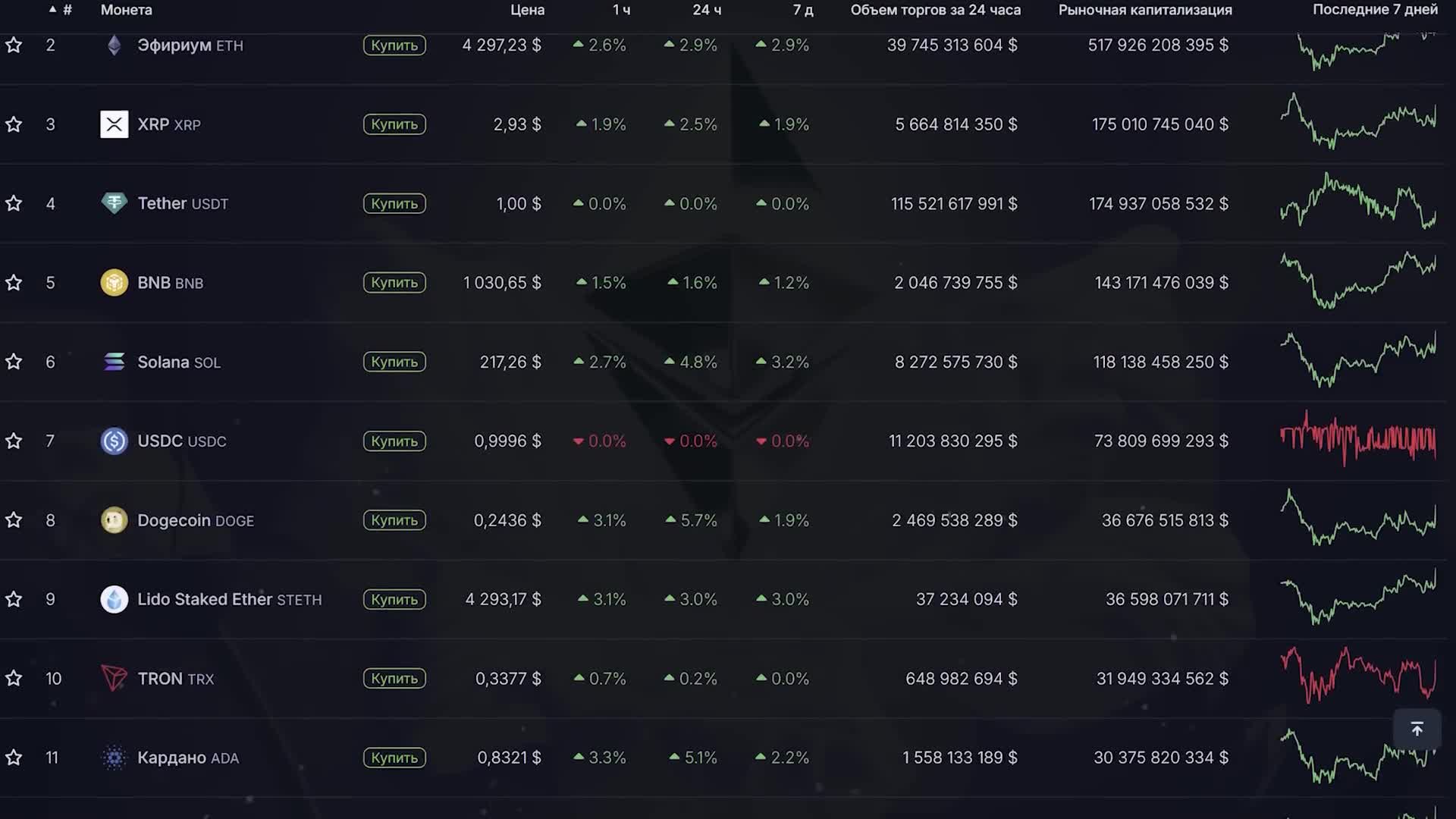Click the Dogecoin logo icon
The image size is (1456, 819).
(x=114, y=520)
